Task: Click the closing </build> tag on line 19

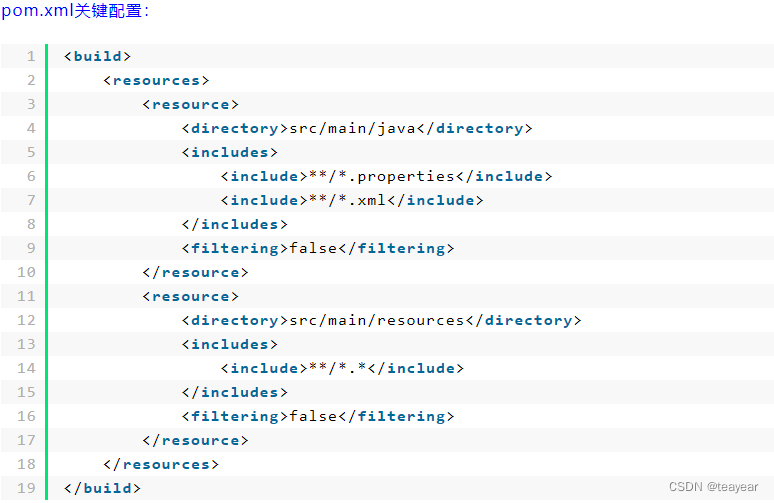Action: (102, 488)
